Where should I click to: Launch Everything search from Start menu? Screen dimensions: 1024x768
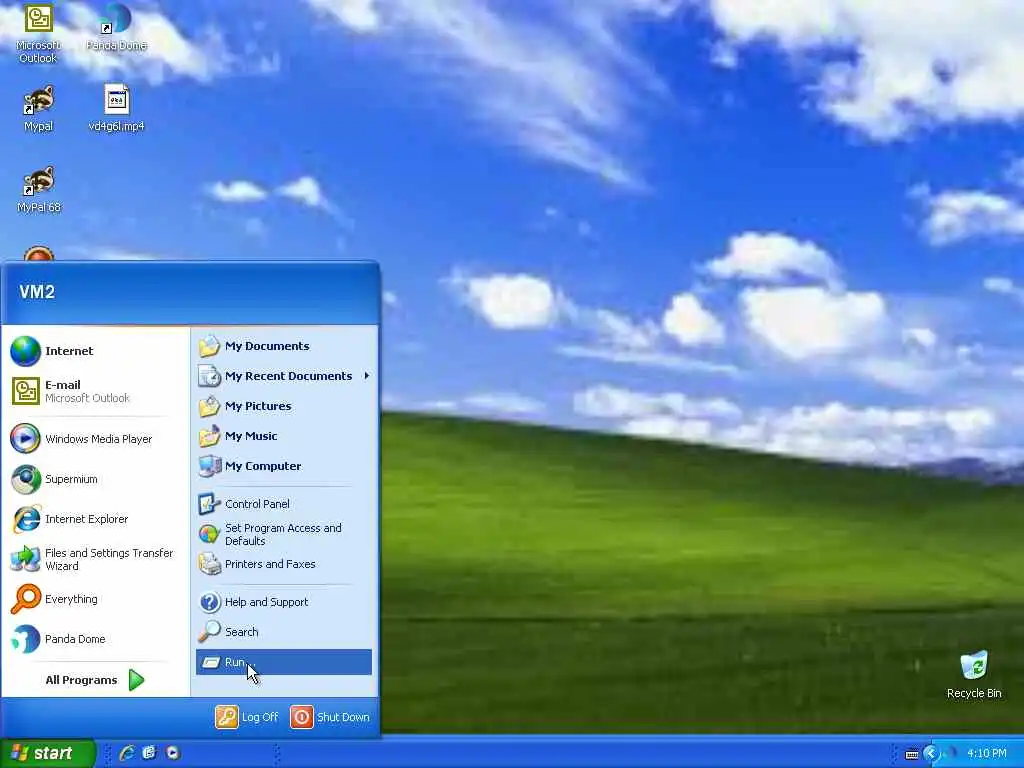tap(95, 599)
